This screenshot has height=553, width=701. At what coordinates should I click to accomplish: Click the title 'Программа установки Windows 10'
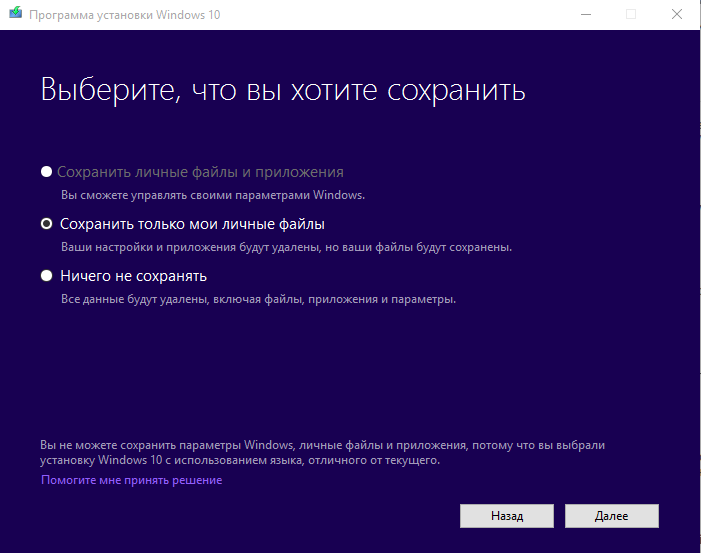(x=125, y=15)
